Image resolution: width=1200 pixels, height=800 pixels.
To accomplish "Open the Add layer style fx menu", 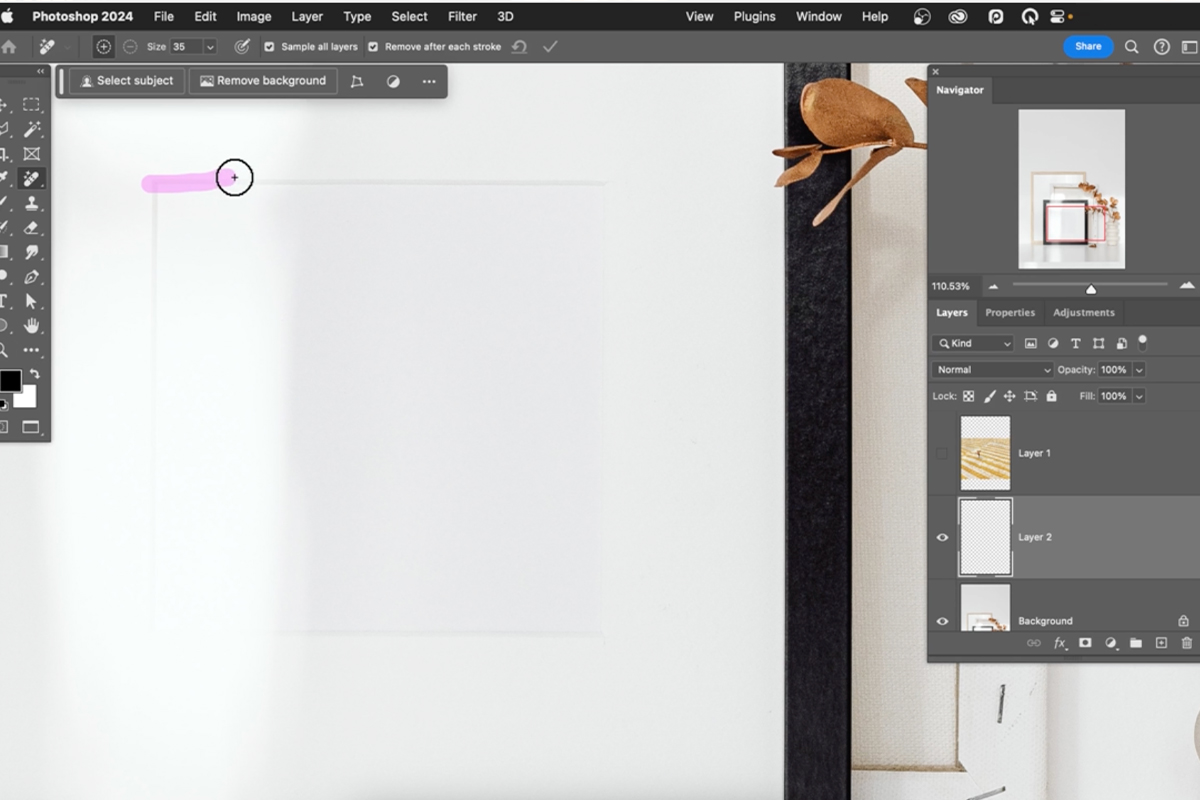I will (x=1059, y=643).
